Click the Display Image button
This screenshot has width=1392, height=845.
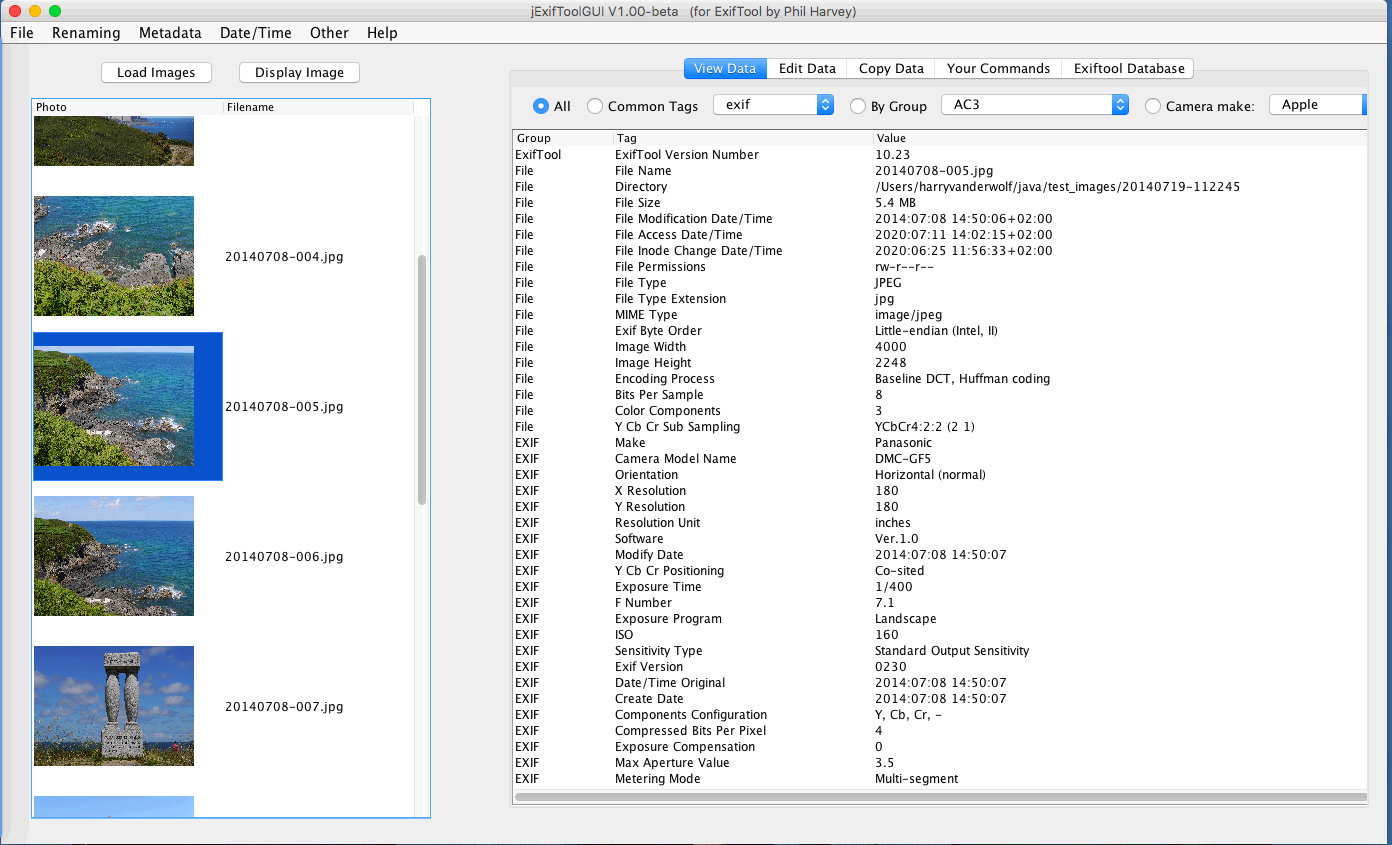coord(299,72)
